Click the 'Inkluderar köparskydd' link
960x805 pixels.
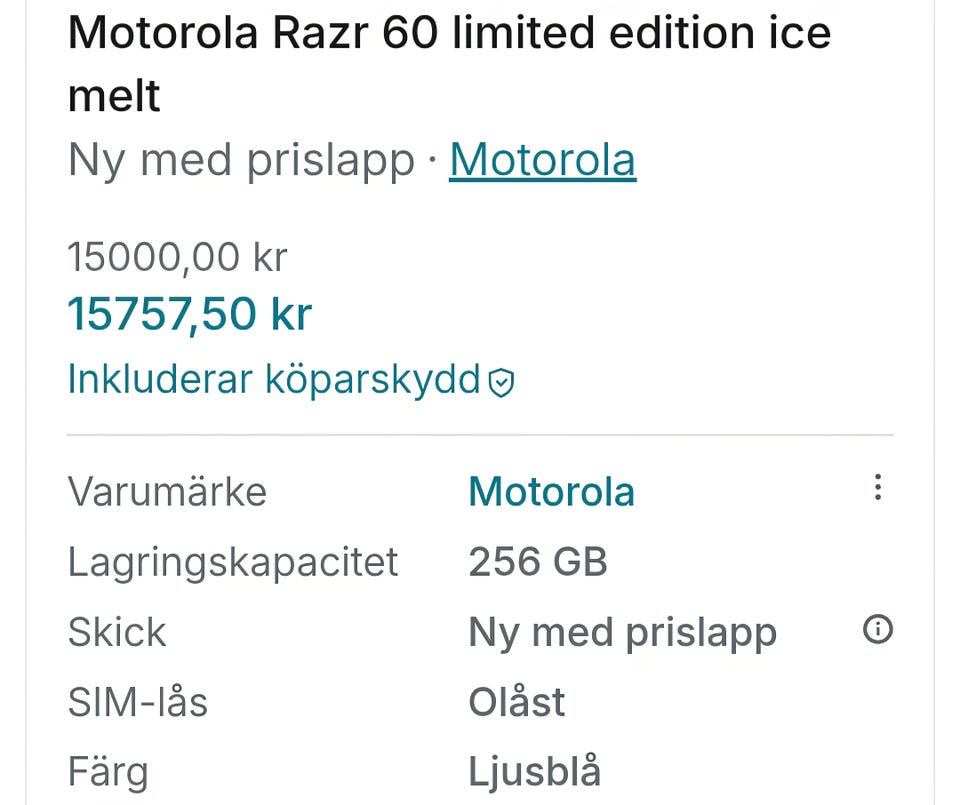click(x=274, y=380)
